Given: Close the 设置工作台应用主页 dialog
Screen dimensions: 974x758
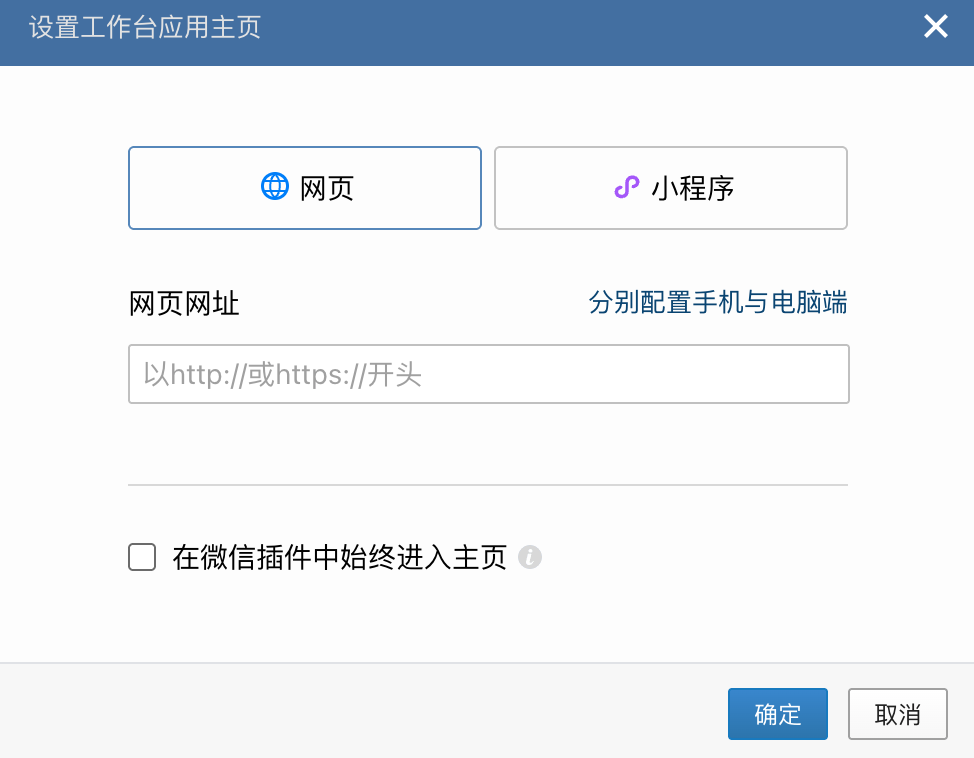Looking at the screenshot, I should (935, 27).
